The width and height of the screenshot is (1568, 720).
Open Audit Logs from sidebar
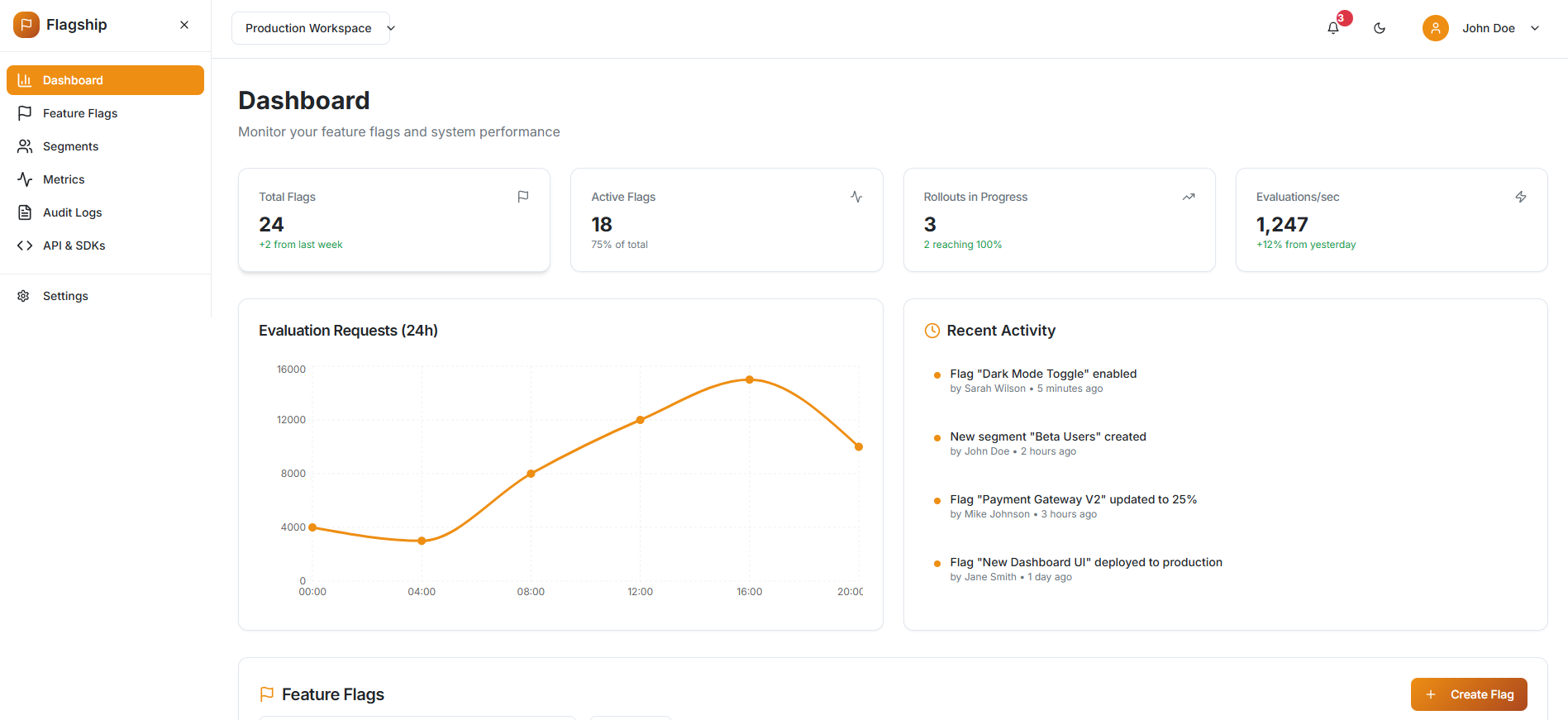[72, 212]
